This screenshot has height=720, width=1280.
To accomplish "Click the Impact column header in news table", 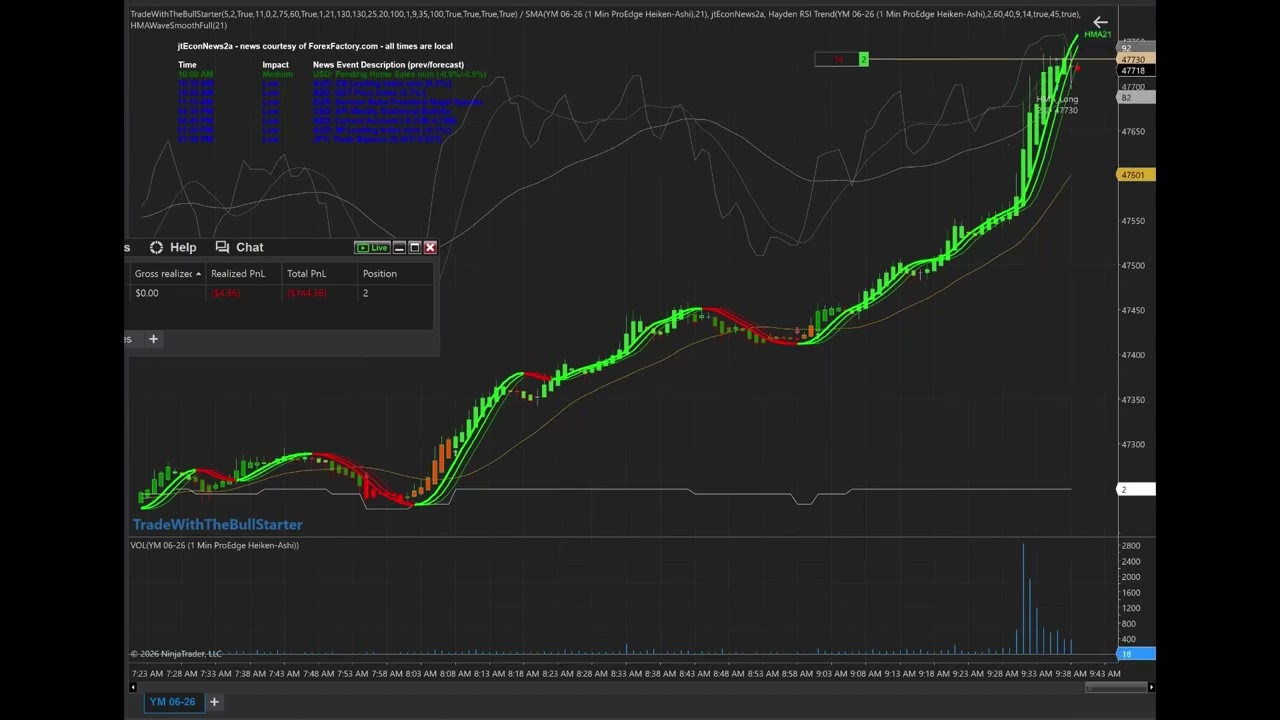I will 275,65.
